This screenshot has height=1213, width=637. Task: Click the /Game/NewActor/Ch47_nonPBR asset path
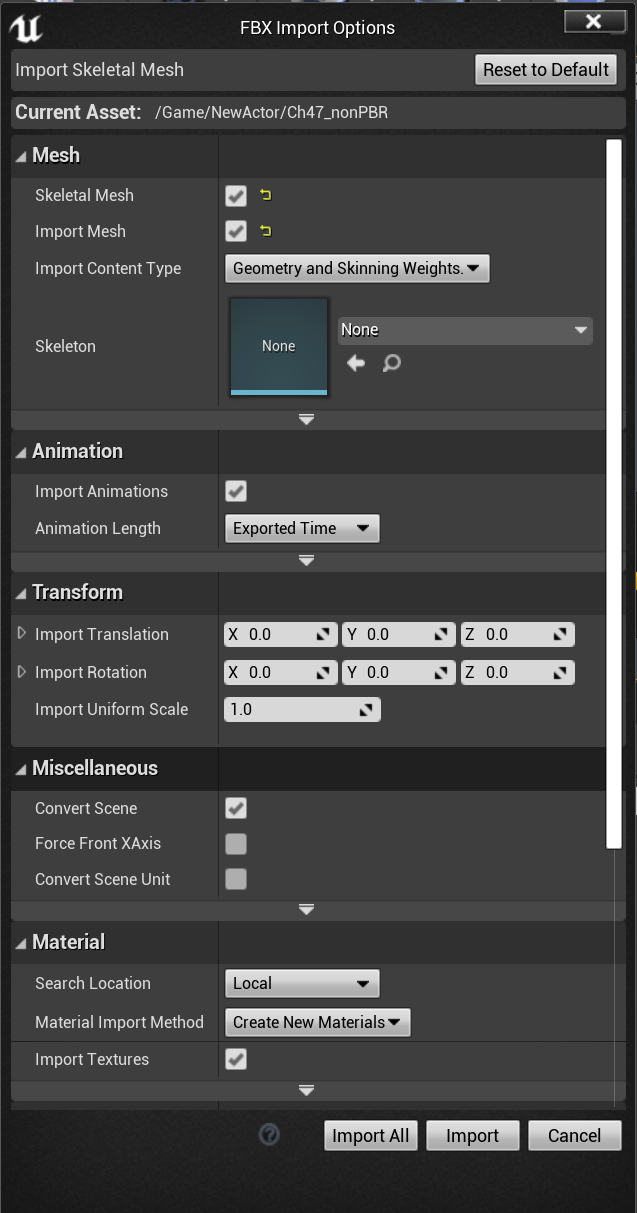pyautogui.click(x=271, y=113)
